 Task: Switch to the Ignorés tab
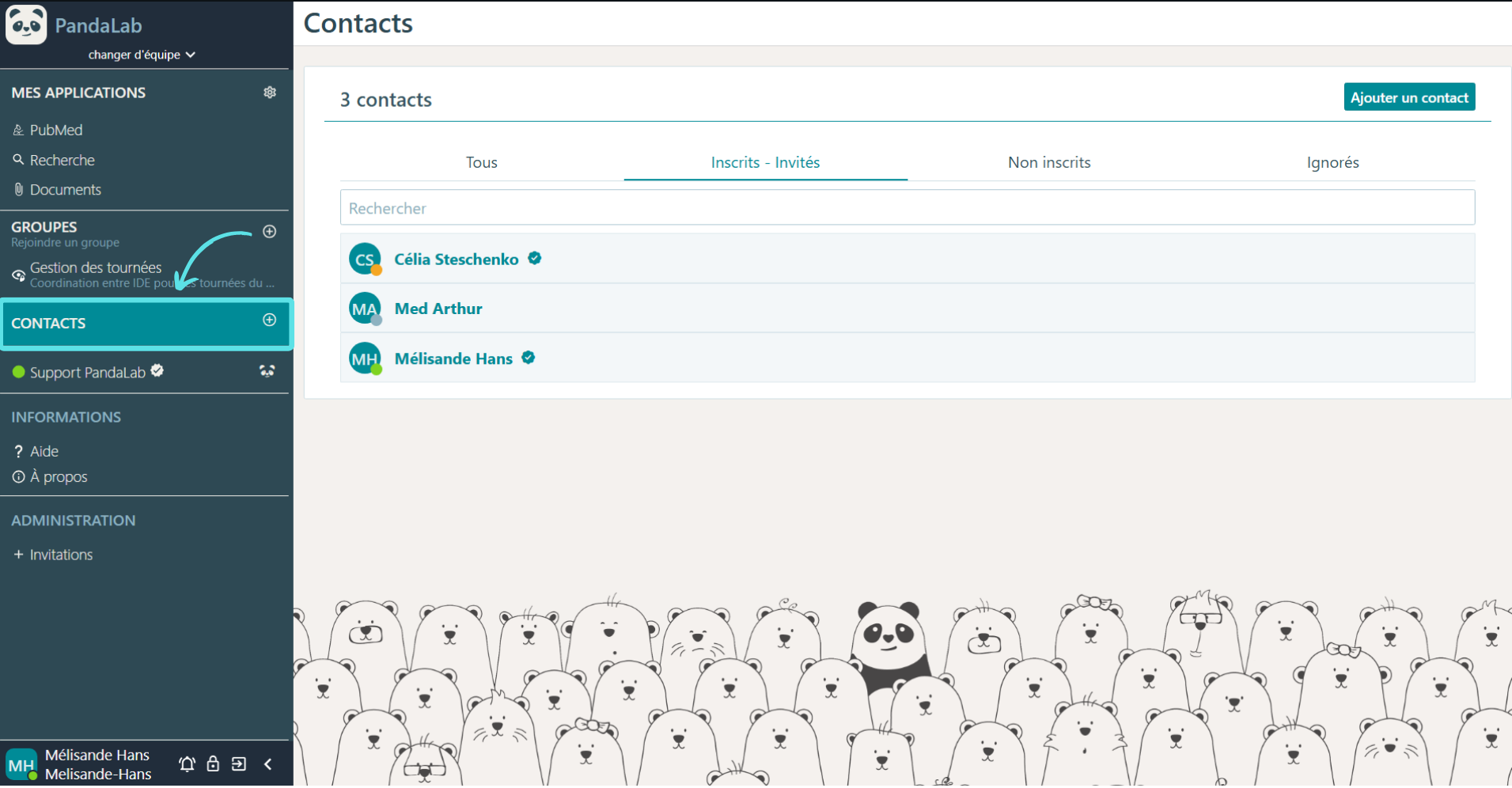pos(1332,162)
